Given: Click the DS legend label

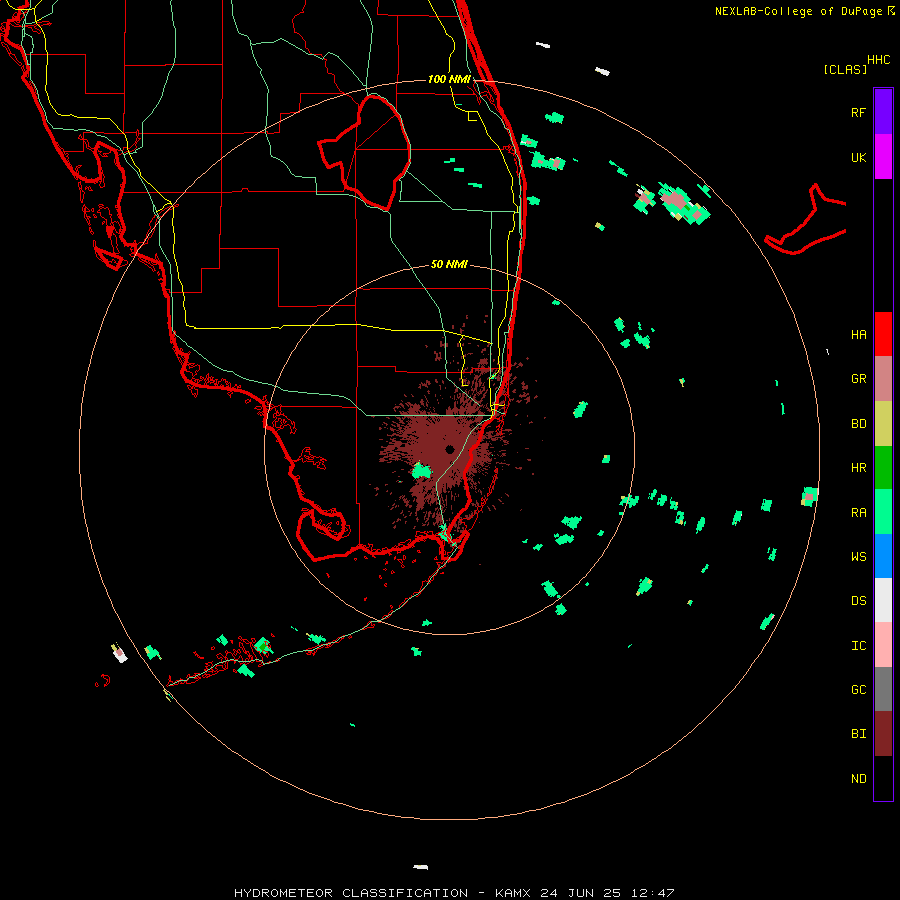Looking at the screenshot, I should pos(858,601).
